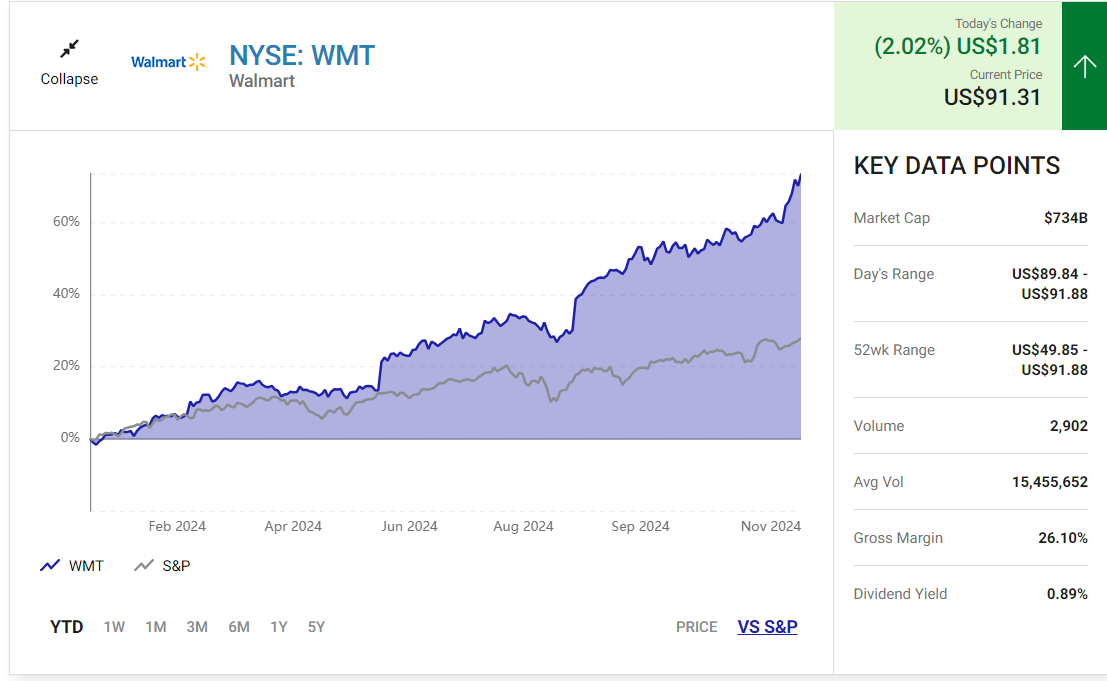Viewport: 1107px width, 681px height.
Task: Select the 1Y time range
Action: click(279, 627)
